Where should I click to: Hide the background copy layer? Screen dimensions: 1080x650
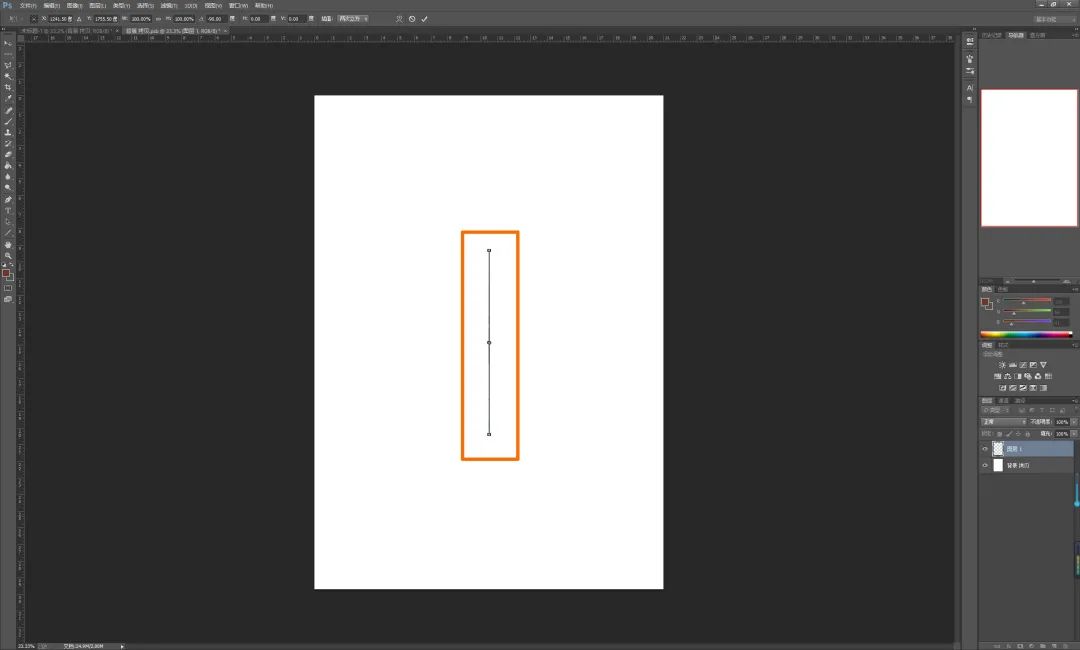click(x=985, y=465)
